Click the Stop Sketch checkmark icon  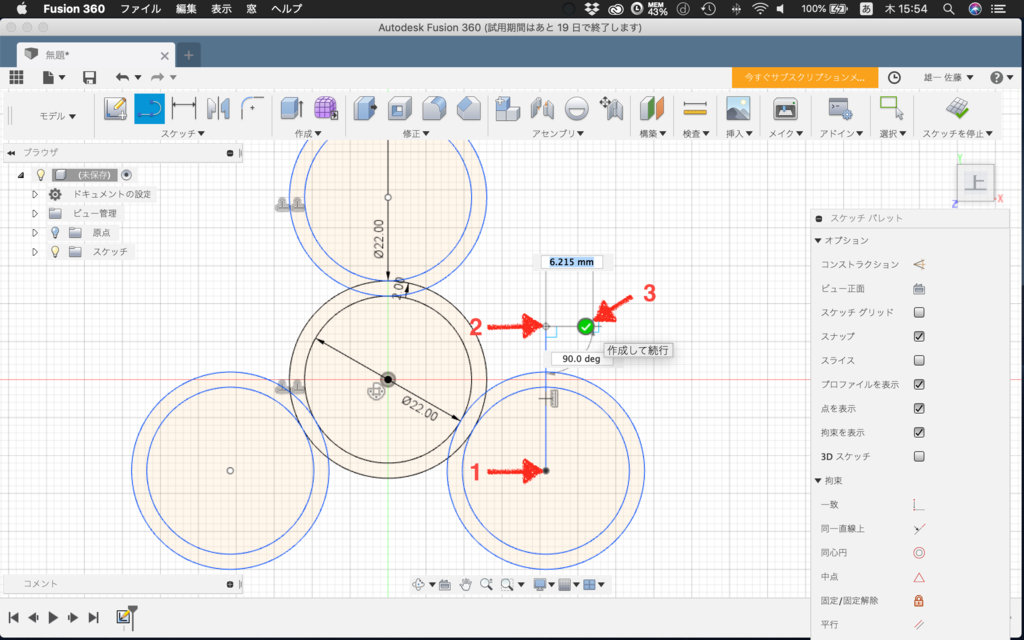pos(957,108)
